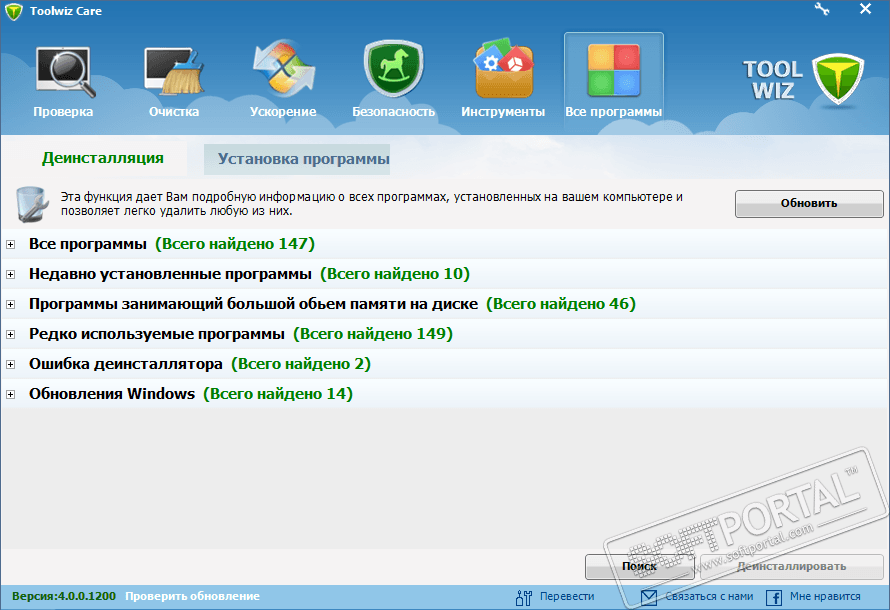Screen dimensions: 890x610
Task: Click the (Всего найдено 149) count
Action: [x=373, y=334]
